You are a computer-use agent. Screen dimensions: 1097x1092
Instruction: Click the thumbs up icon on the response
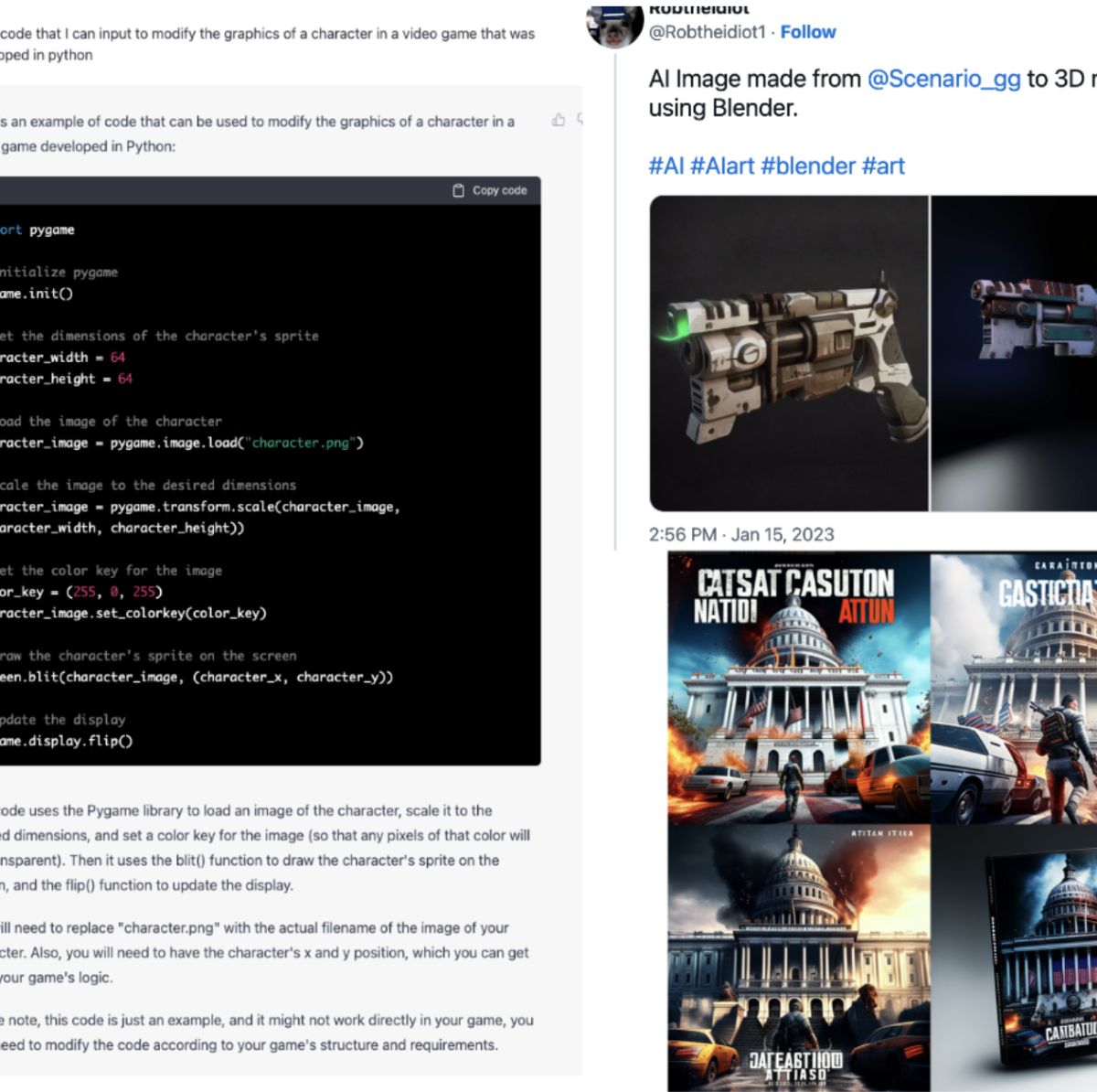pos(559,120)
